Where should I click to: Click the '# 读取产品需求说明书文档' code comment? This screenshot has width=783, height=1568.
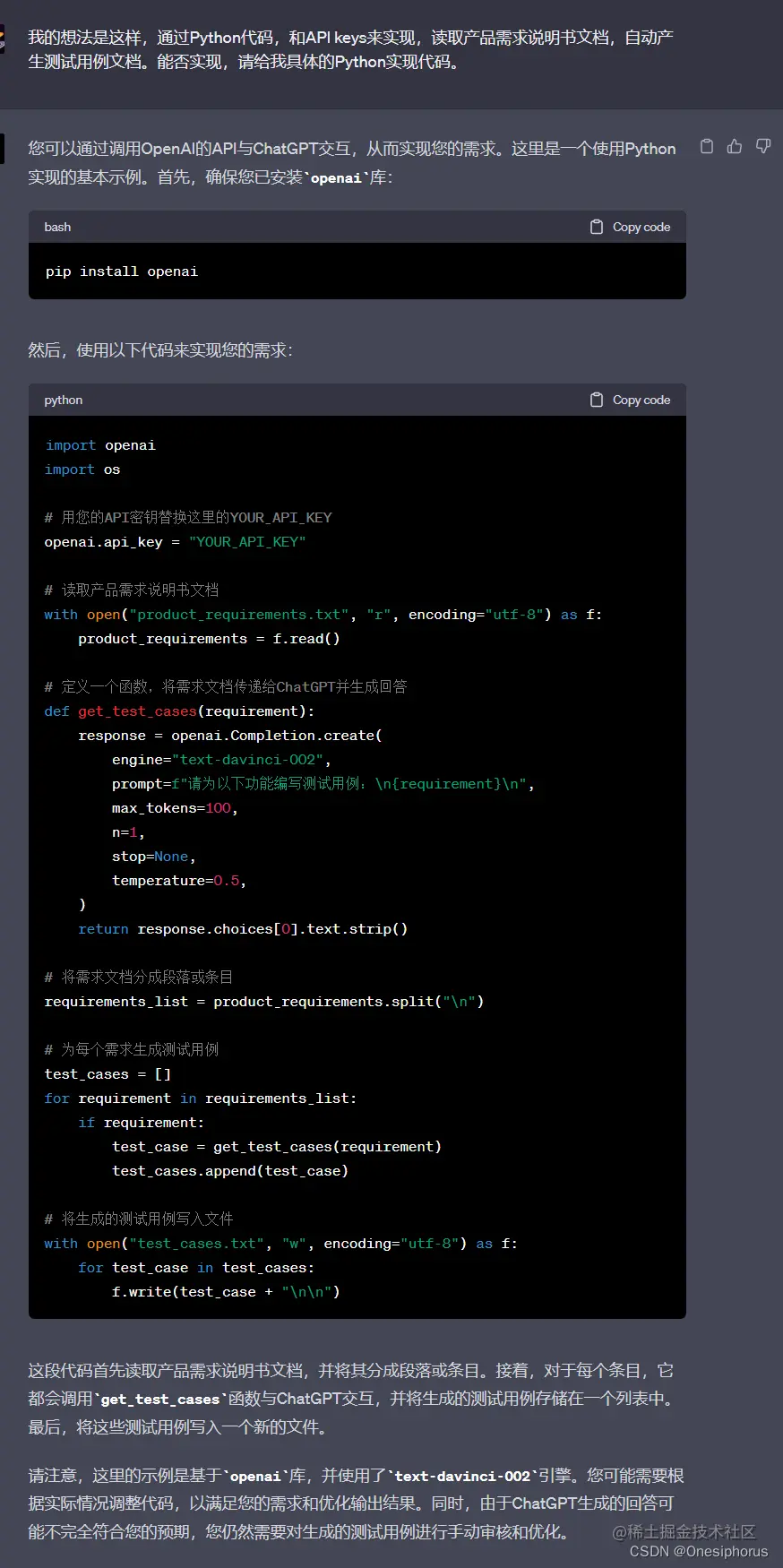point(132,590)
